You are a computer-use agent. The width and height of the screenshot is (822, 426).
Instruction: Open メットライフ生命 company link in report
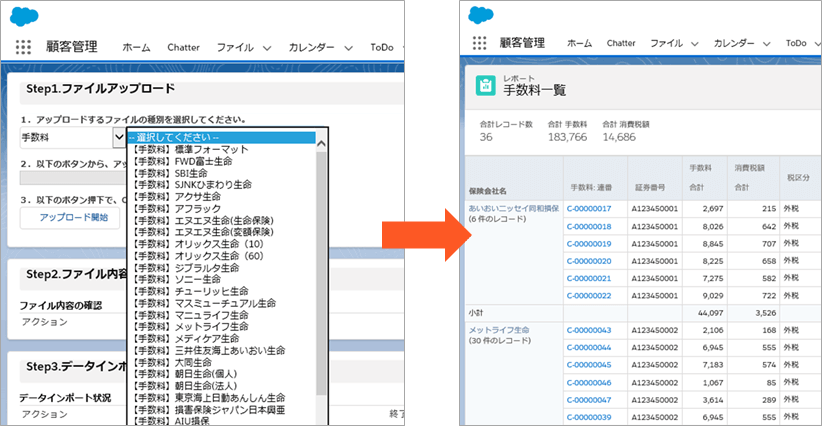coord(499,330)
